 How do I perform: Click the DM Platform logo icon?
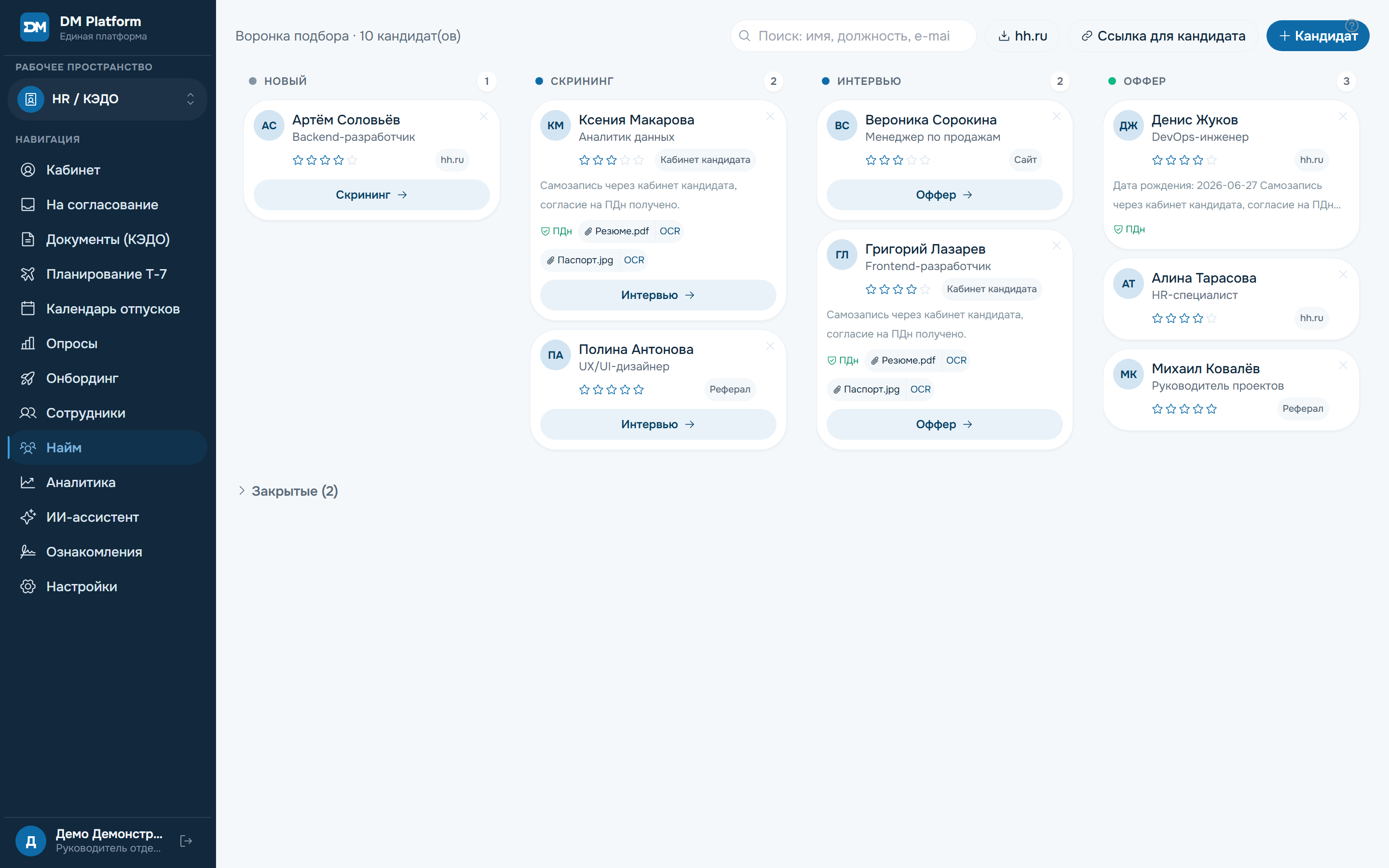click(34, 27)
